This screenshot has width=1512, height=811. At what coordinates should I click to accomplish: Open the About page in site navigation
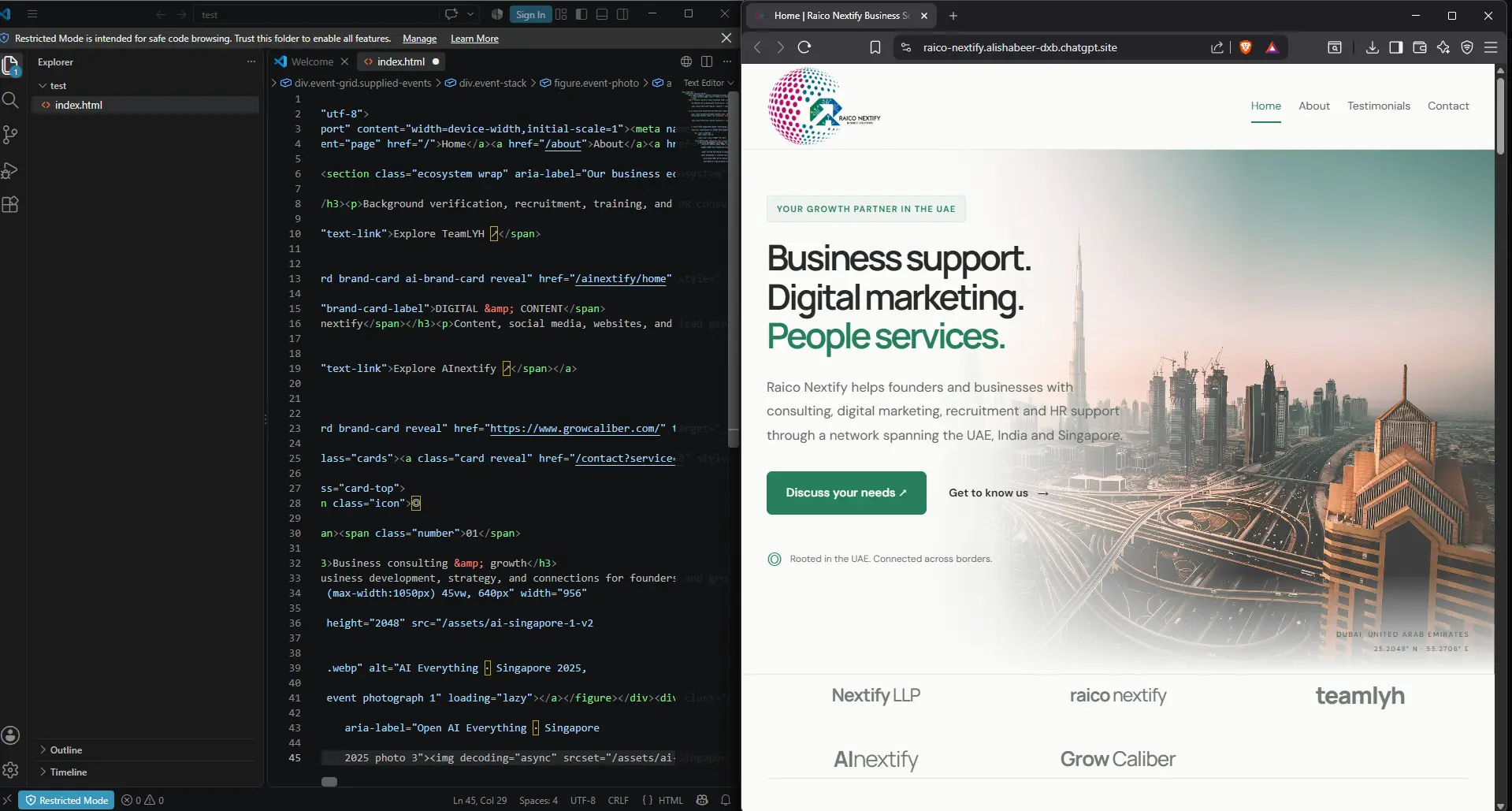(x=1314, y=106)
